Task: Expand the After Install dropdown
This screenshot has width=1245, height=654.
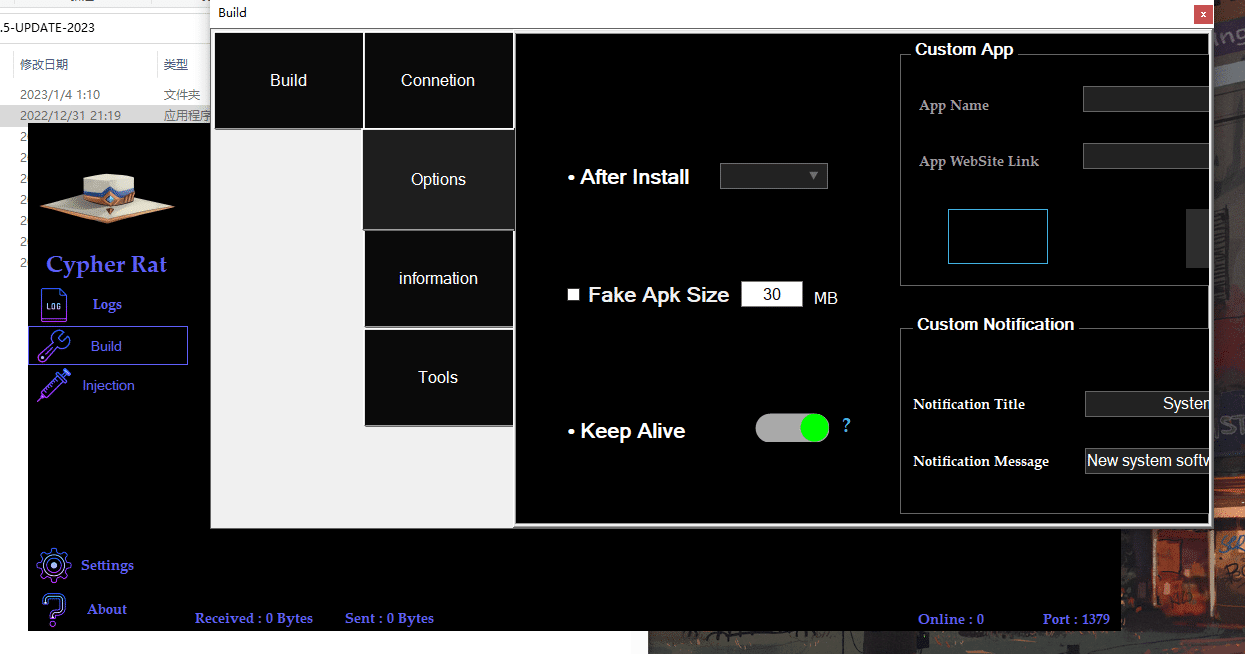Action: 774,177
